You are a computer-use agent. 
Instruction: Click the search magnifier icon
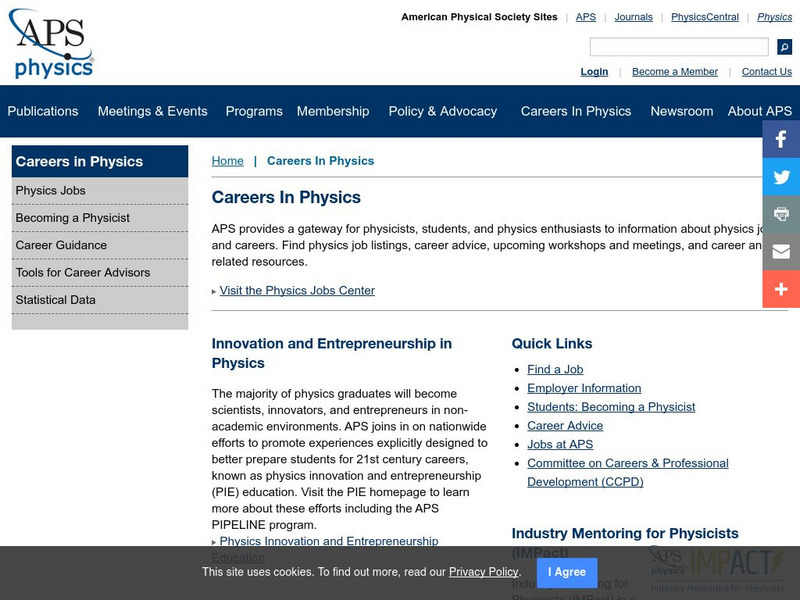point(786,45)
